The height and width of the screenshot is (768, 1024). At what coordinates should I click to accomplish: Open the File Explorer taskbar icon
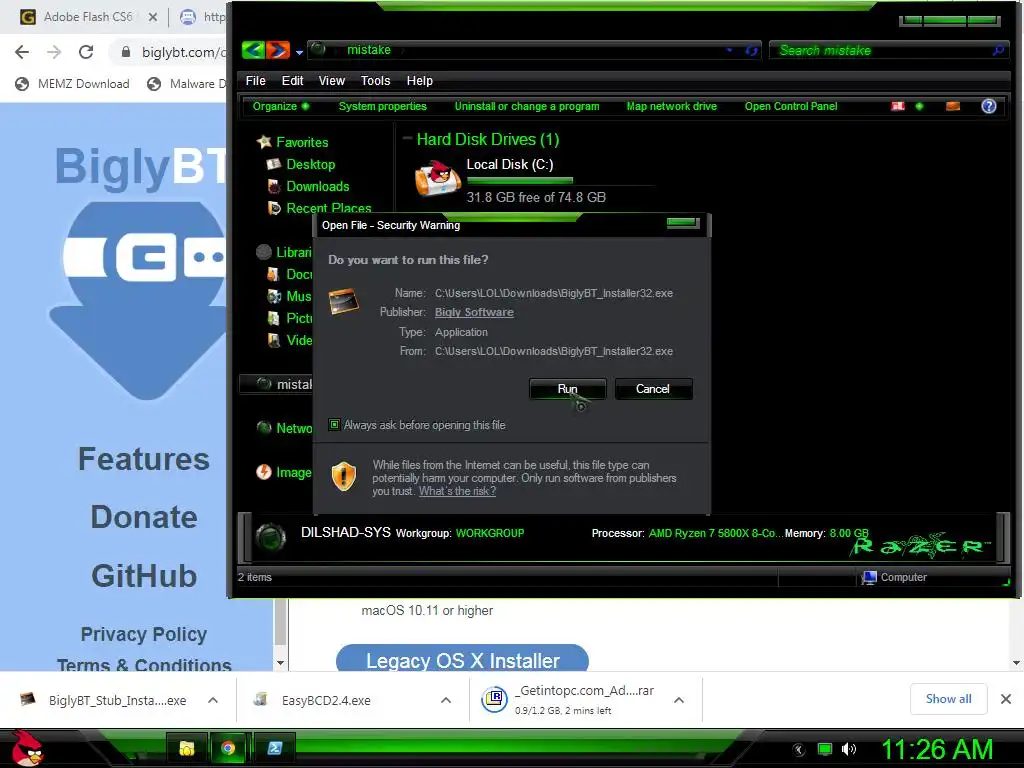tap(187, 748)
